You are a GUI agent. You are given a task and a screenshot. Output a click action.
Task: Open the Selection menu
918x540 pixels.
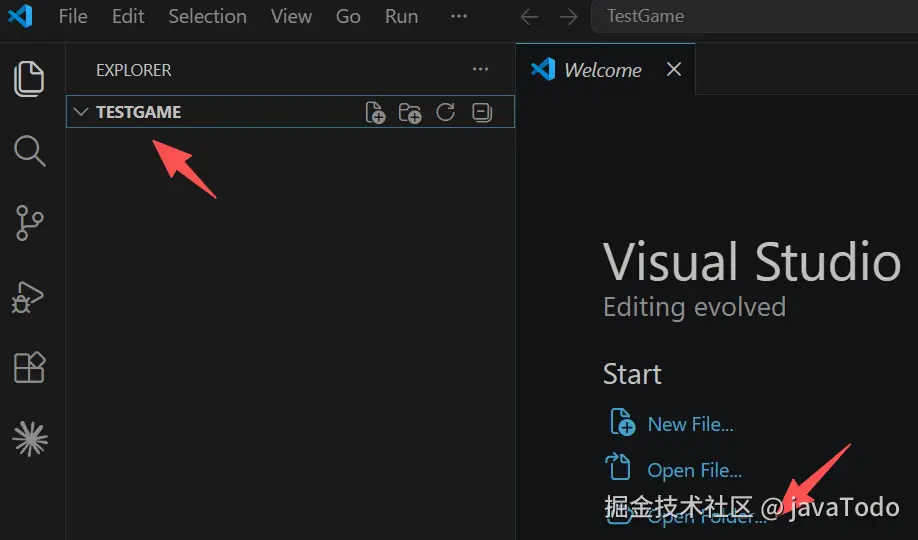[x=207, y=17]
